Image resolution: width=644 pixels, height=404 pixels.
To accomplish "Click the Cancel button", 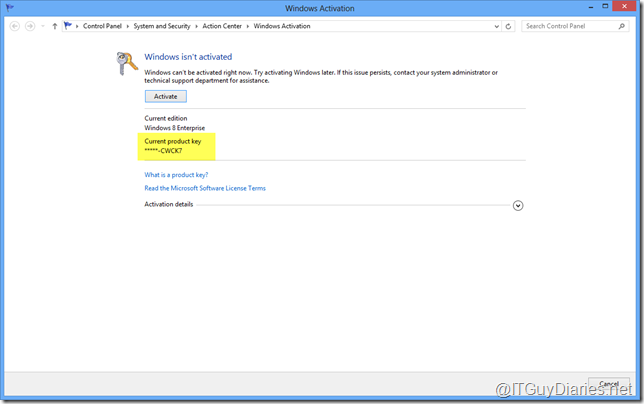I will pos(609,384).
